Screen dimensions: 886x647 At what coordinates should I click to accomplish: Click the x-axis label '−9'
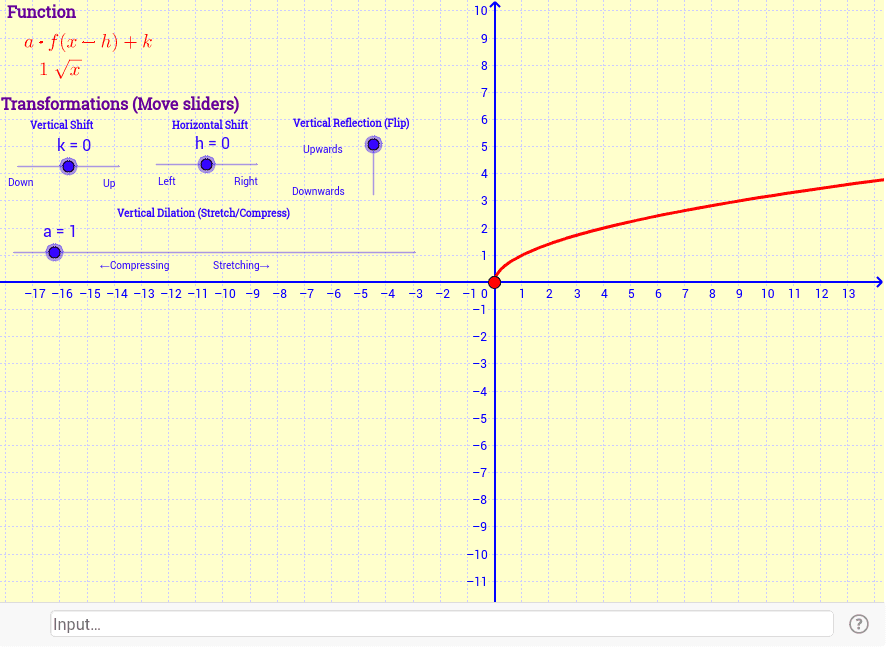coord(253,294)
